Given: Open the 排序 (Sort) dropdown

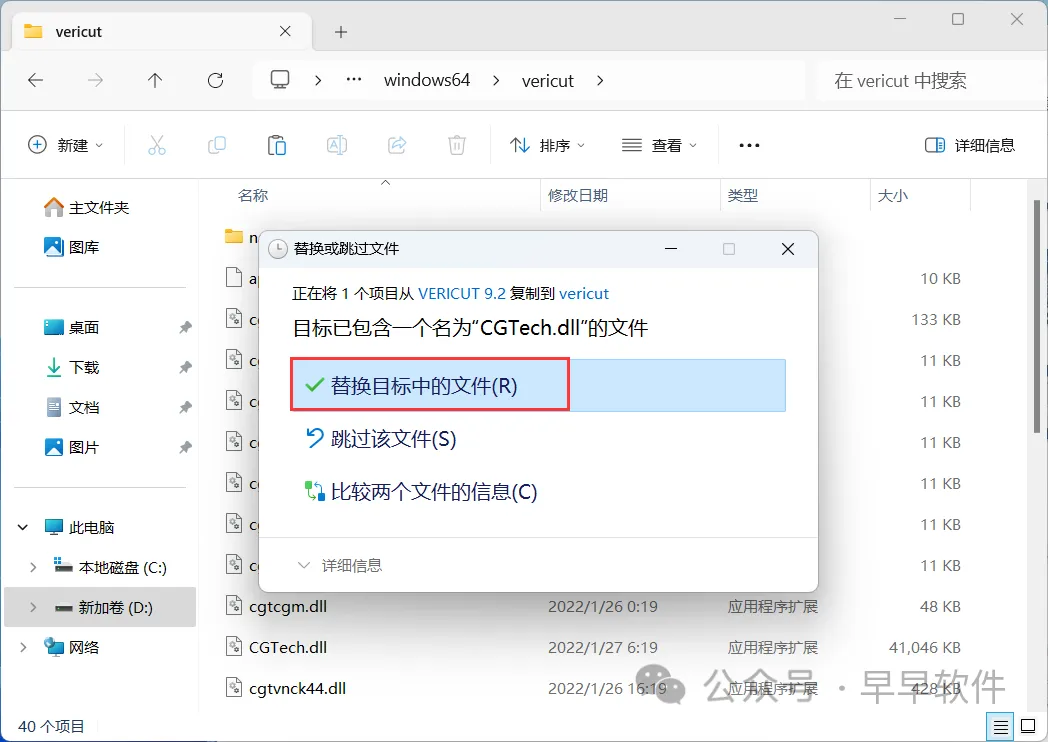Looking at the screenshot, I should 547,145.
